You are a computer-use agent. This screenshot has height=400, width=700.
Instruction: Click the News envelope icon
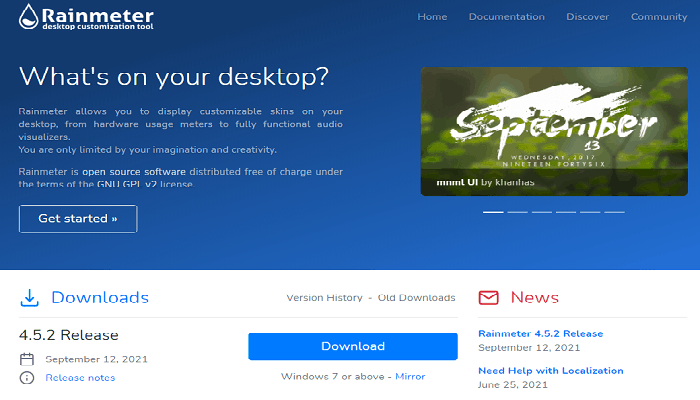[x=488, y=297]
